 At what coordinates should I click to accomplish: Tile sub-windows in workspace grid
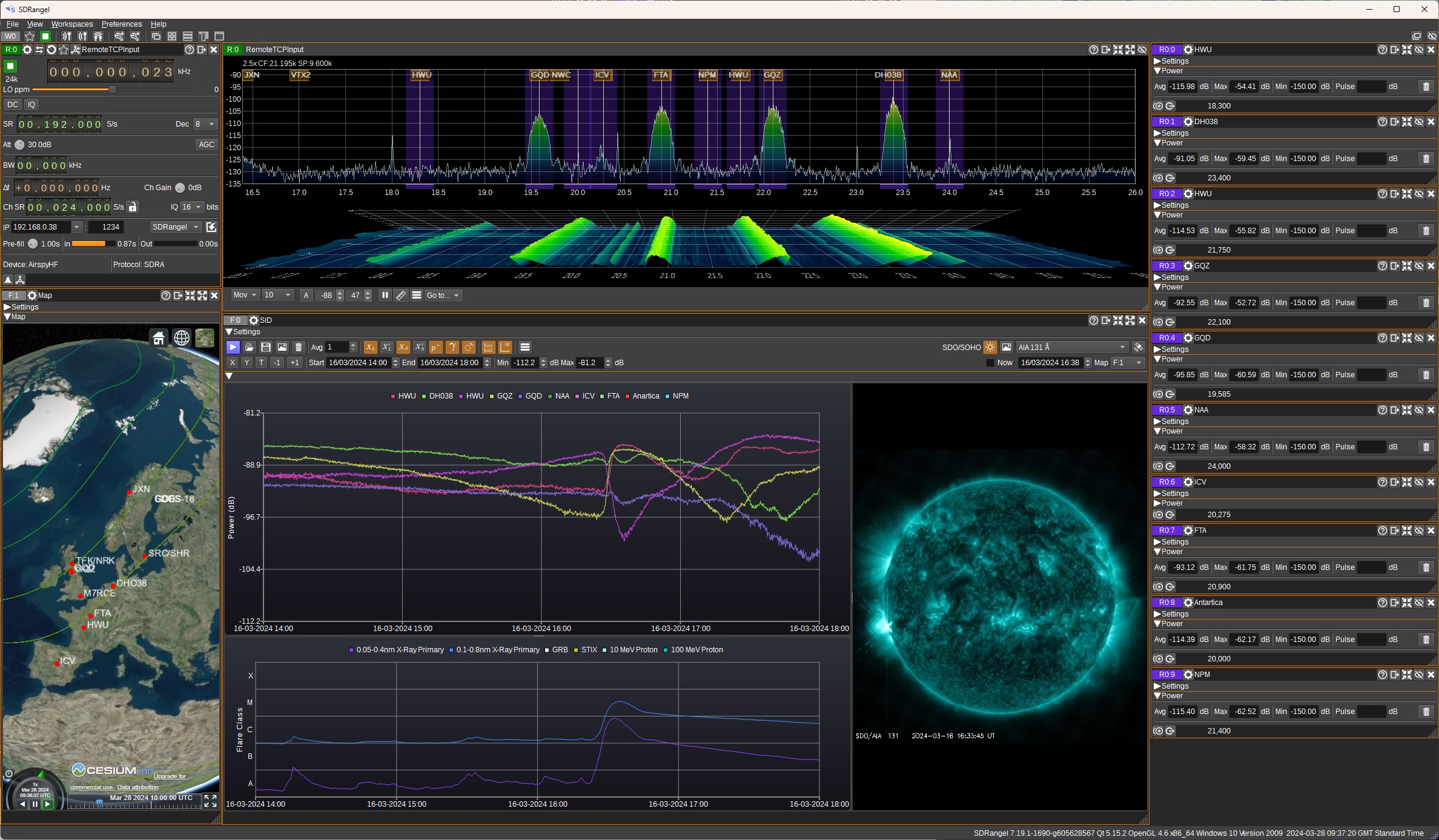coord(172,36)
